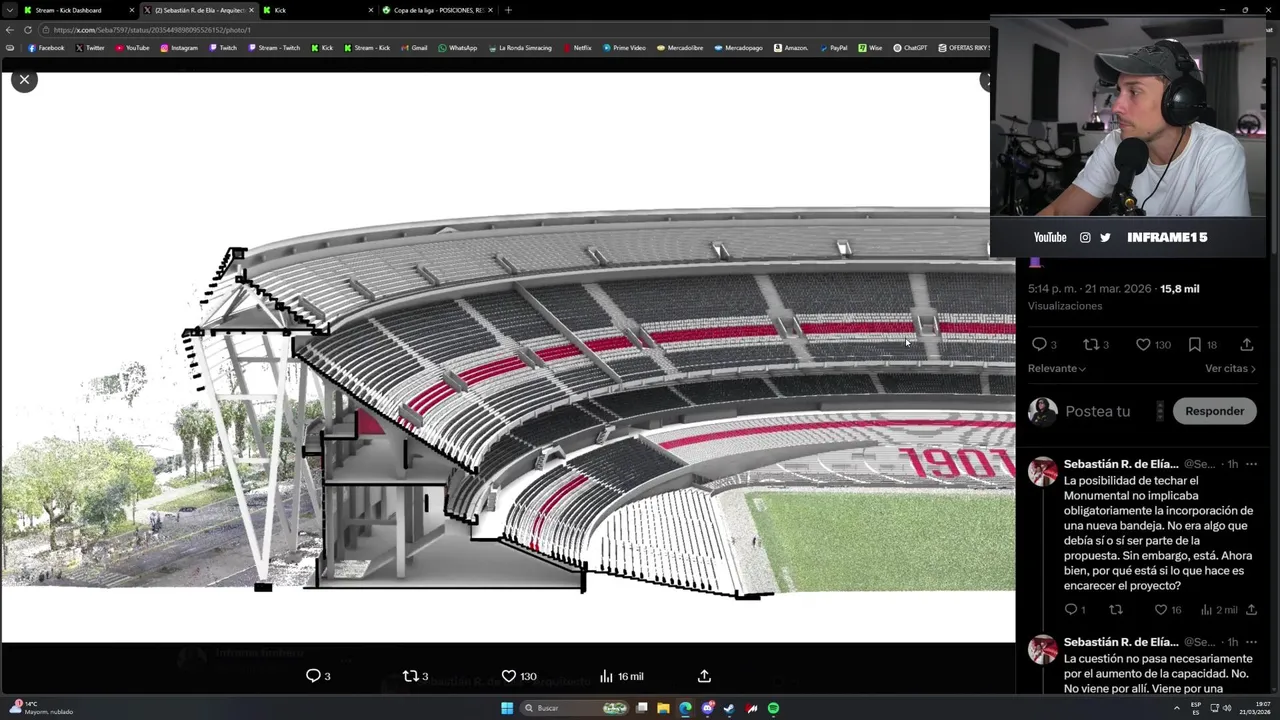The width and height of the screenshot is (1280, 720).
Task: Reply to the first thread comment
Action: pos(1070,609)
